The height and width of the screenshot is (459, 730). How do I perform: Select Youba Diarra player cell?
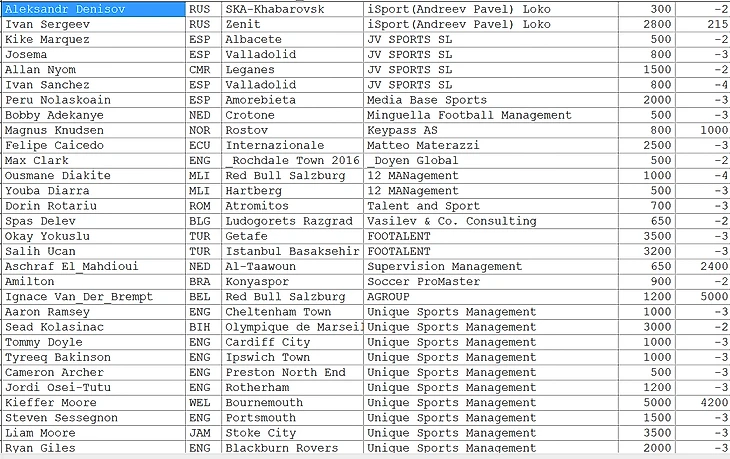point(94,191)
